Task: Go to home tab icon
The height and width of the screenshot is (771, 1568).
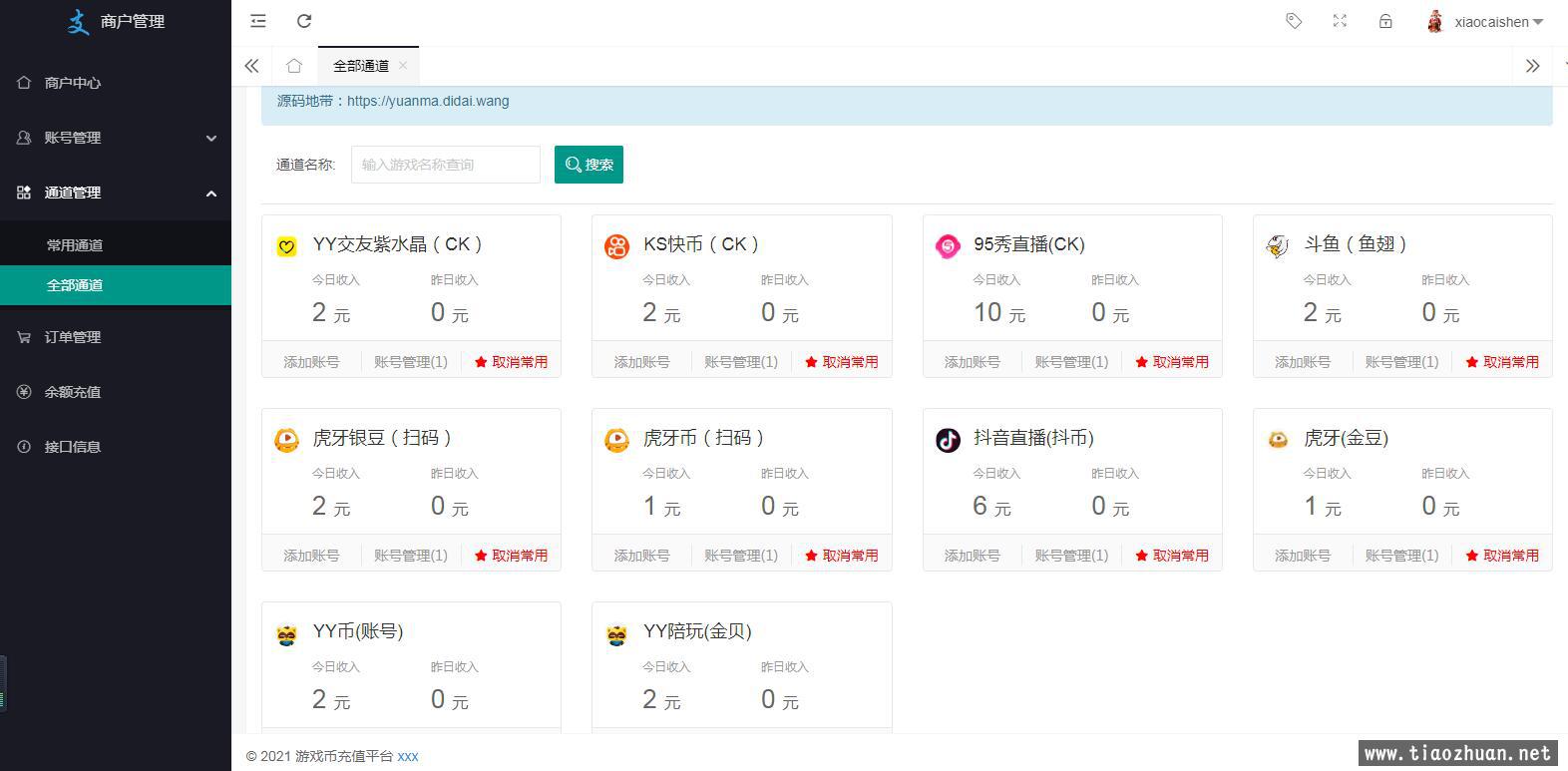Action: click(x=293, y=66)
